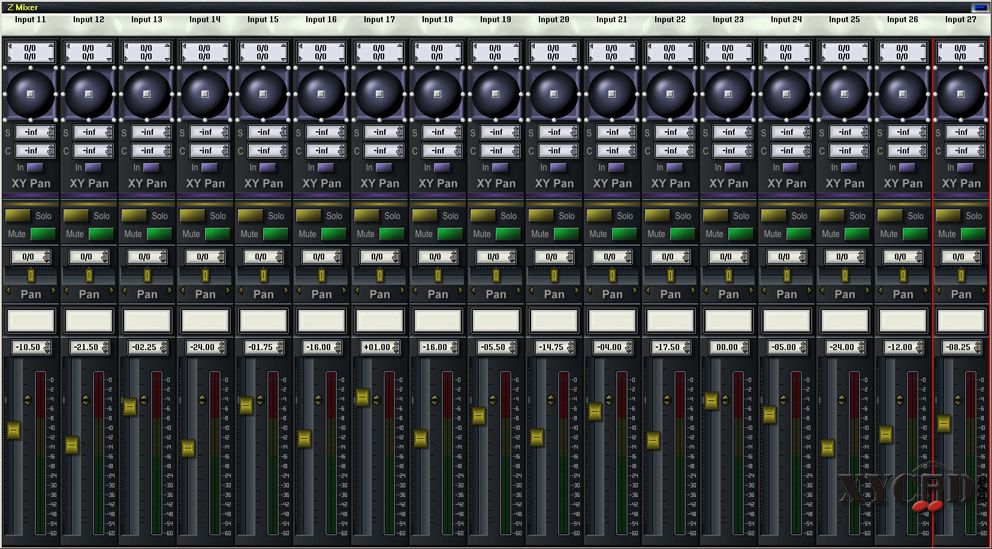Click fader nudge arrows beside Input 16 fader
The width and height of the screenshot is (992, 549).
(318, 400)
